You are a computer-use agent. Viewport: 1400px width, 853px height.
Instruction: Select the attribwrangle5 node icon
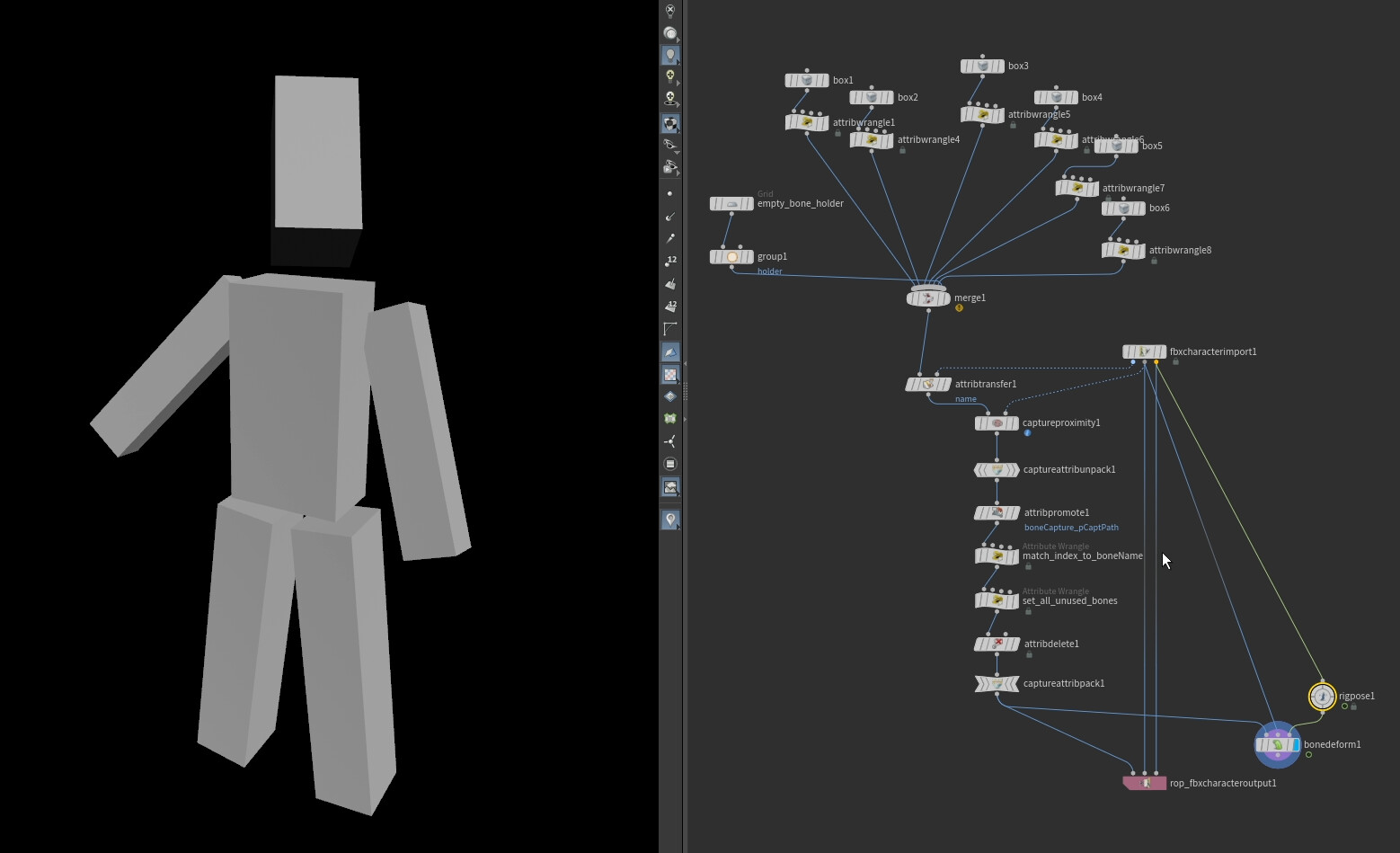point(982,114)
